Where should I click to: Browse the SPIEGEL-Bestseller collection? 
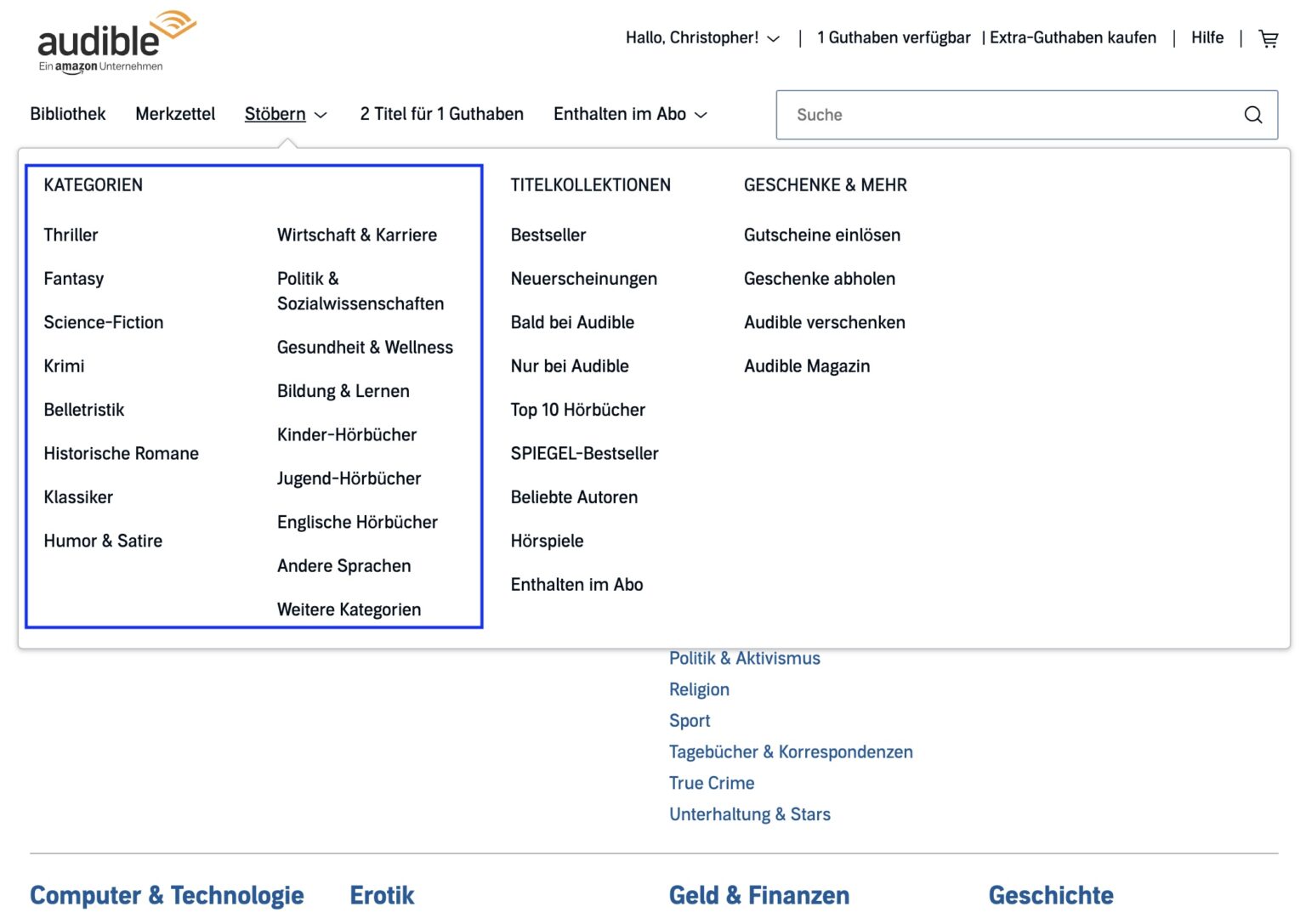[x=584, y=453]
